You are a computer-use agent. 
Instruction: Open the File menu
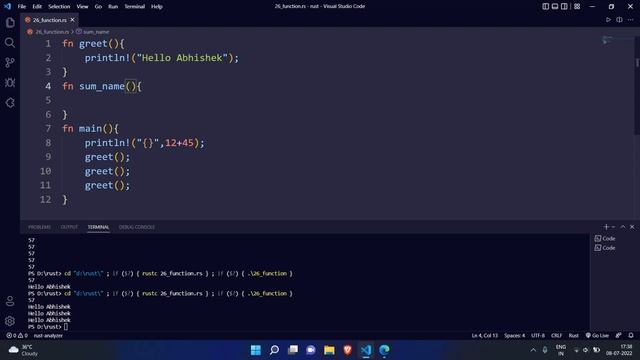click(x=22, y=6)
